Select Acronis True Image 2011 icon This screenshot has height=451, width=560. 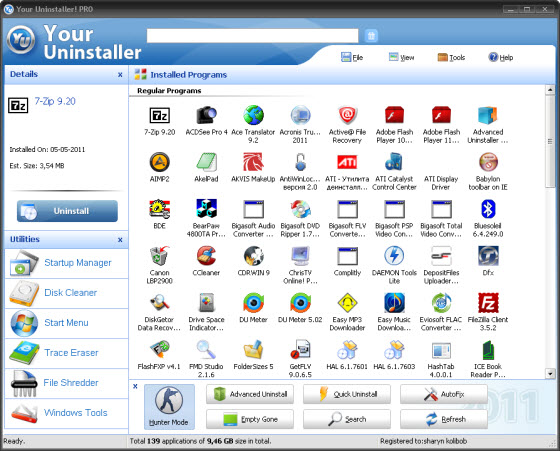pos(300,115)
